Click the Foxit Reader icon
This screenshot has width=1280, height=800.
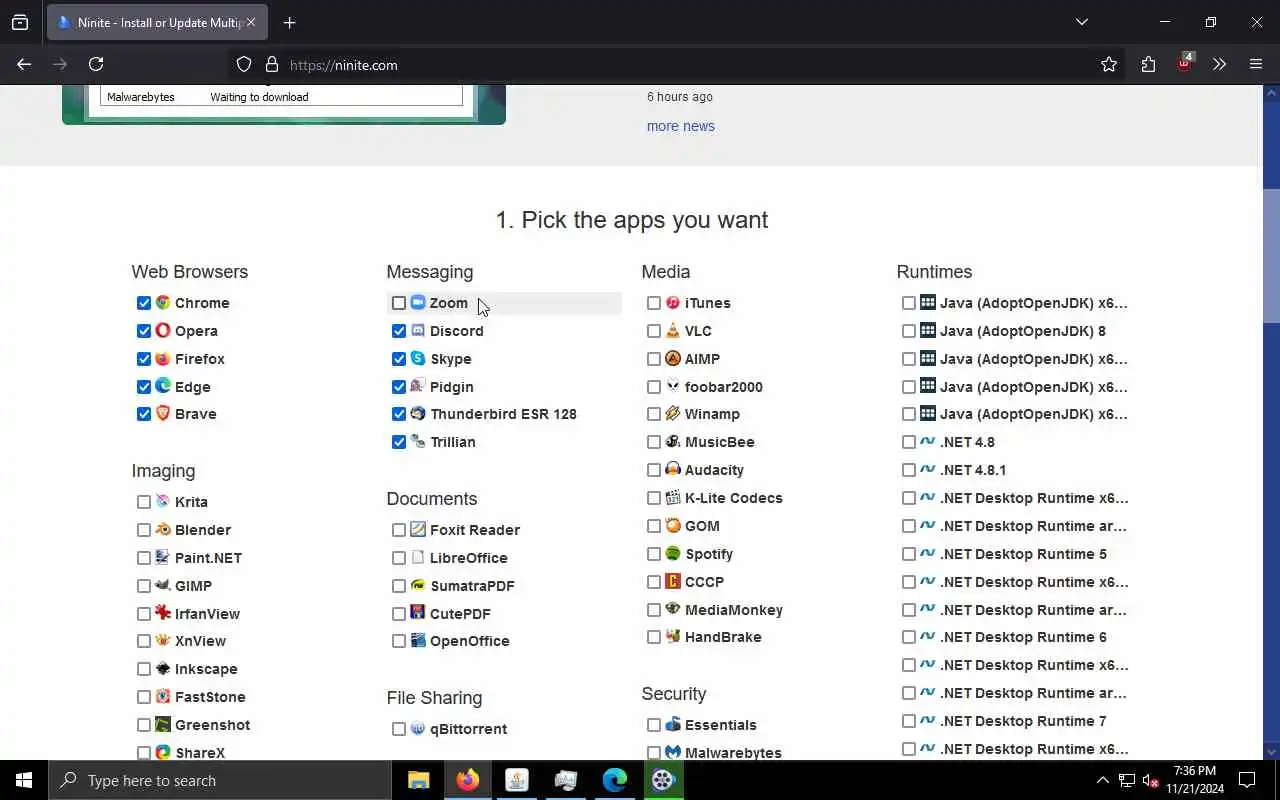click(418, 529)
